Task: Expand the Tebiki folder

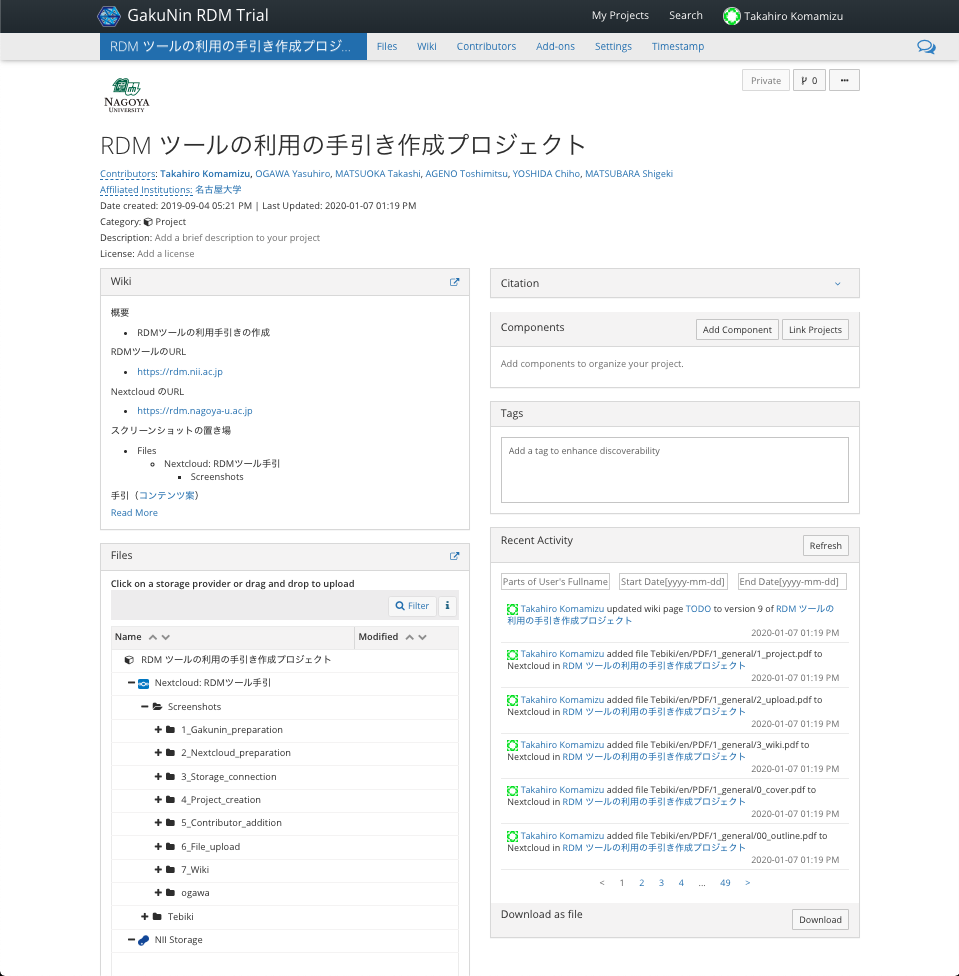Action: [145, 917]
